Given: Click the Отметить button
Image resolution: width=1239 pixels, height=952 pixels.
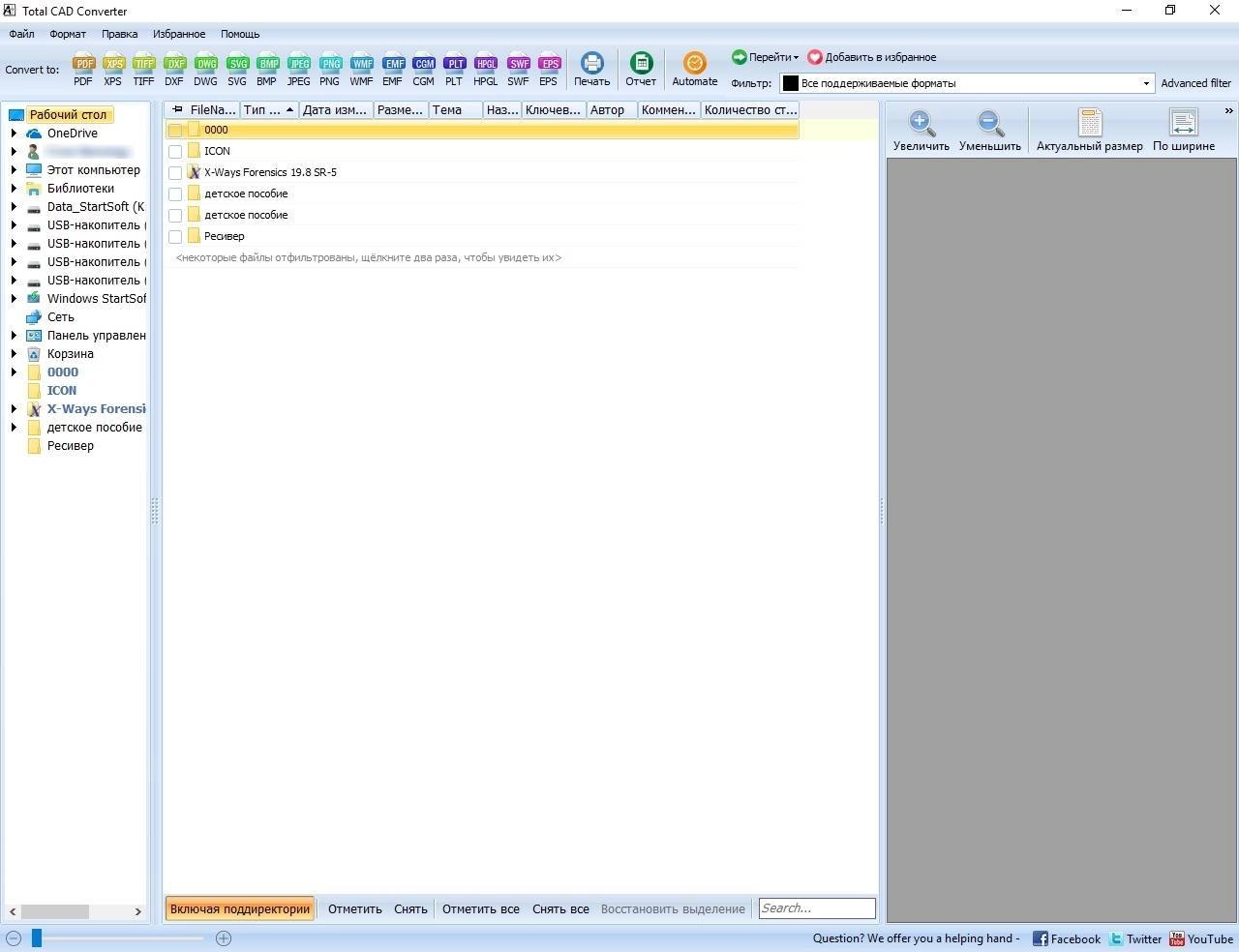Looking at the screenshot, I should click(x=355, y=908).
